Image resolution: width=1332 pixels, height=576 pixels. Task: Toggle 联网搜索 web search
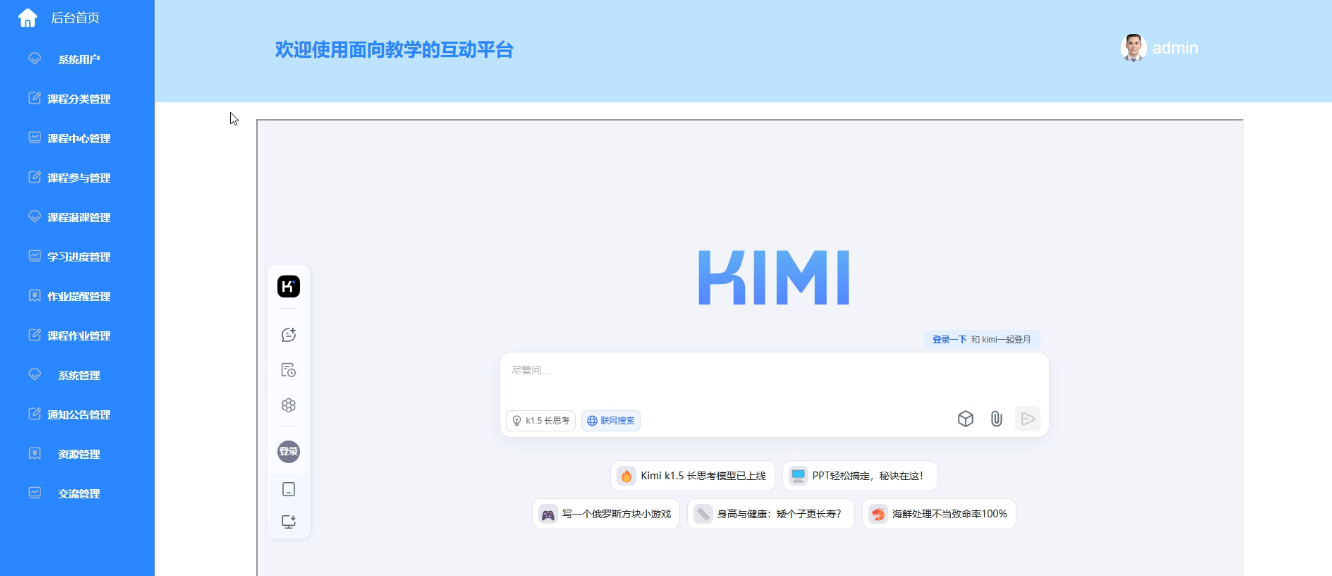pos(611,421)
